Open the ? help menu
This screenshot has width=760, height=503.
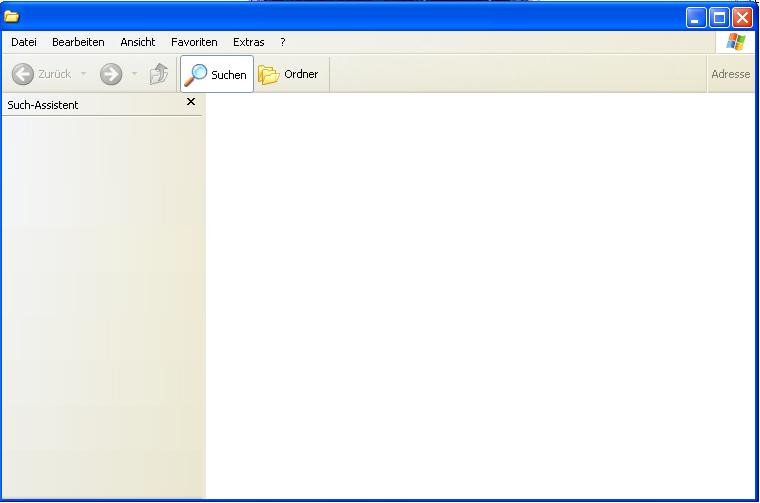click(283, 42)
